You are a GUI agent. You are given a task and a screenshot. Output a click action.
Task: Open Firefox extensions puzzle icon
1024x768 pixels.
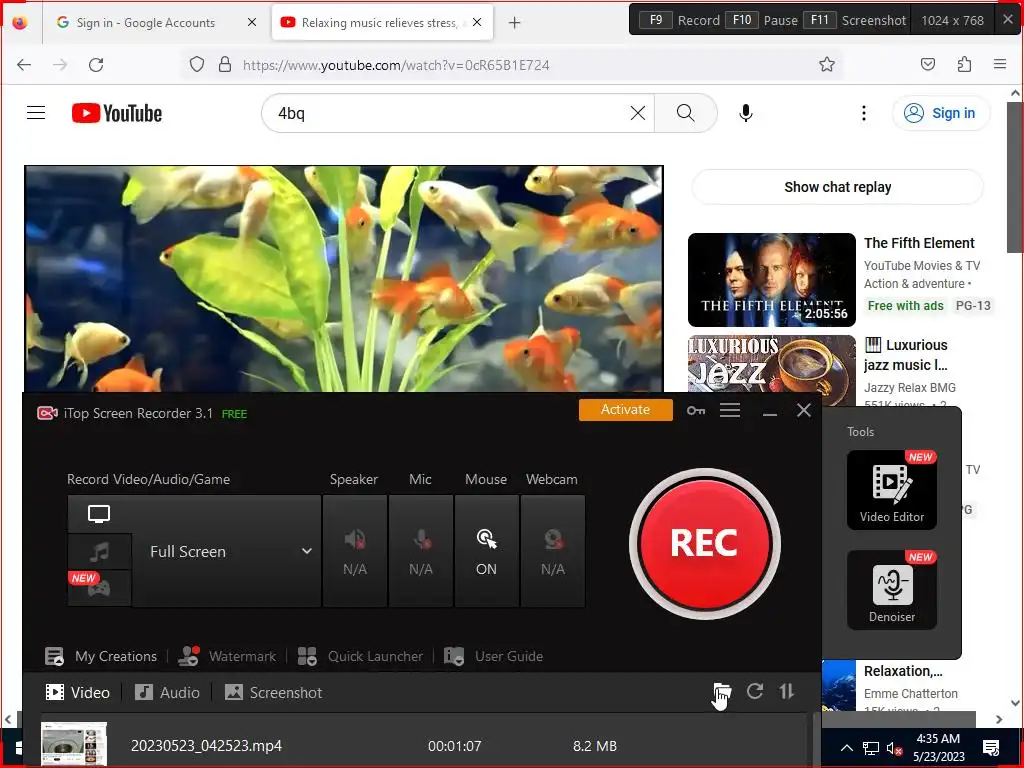point(964,64)
